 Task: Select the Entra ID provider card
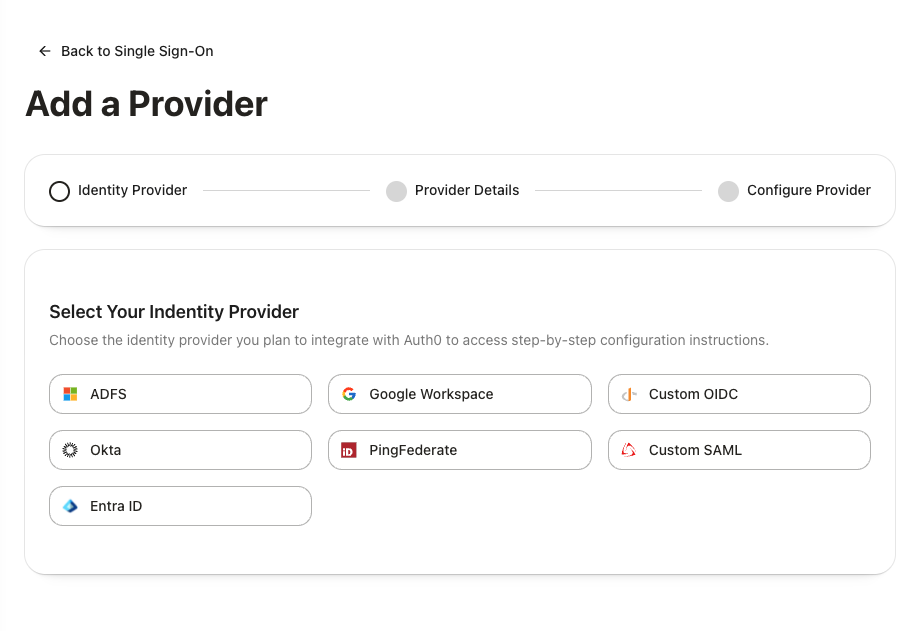pos(180,505)
